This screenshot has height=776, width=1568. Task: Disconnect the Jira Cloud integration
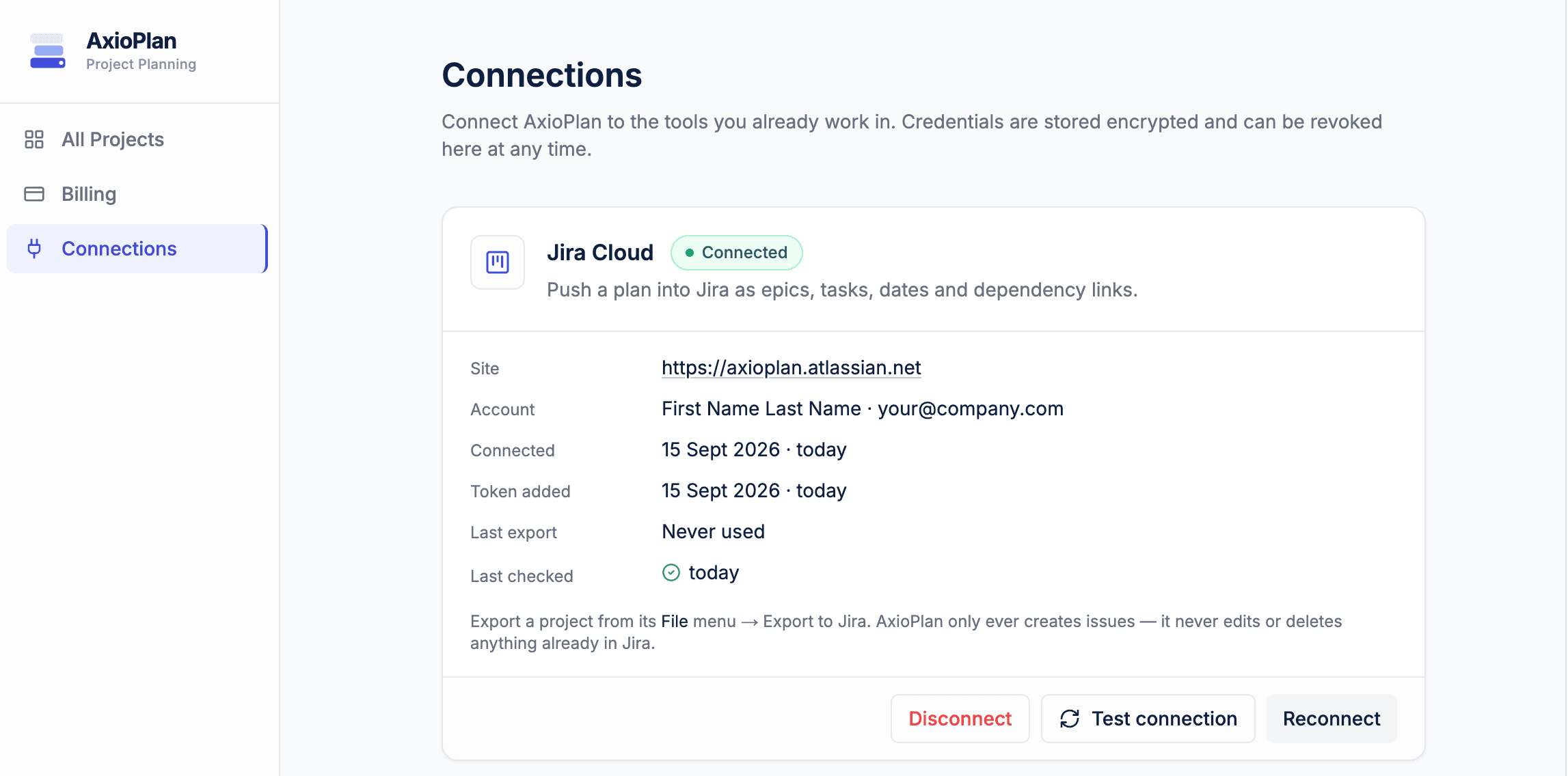point(960,719)
